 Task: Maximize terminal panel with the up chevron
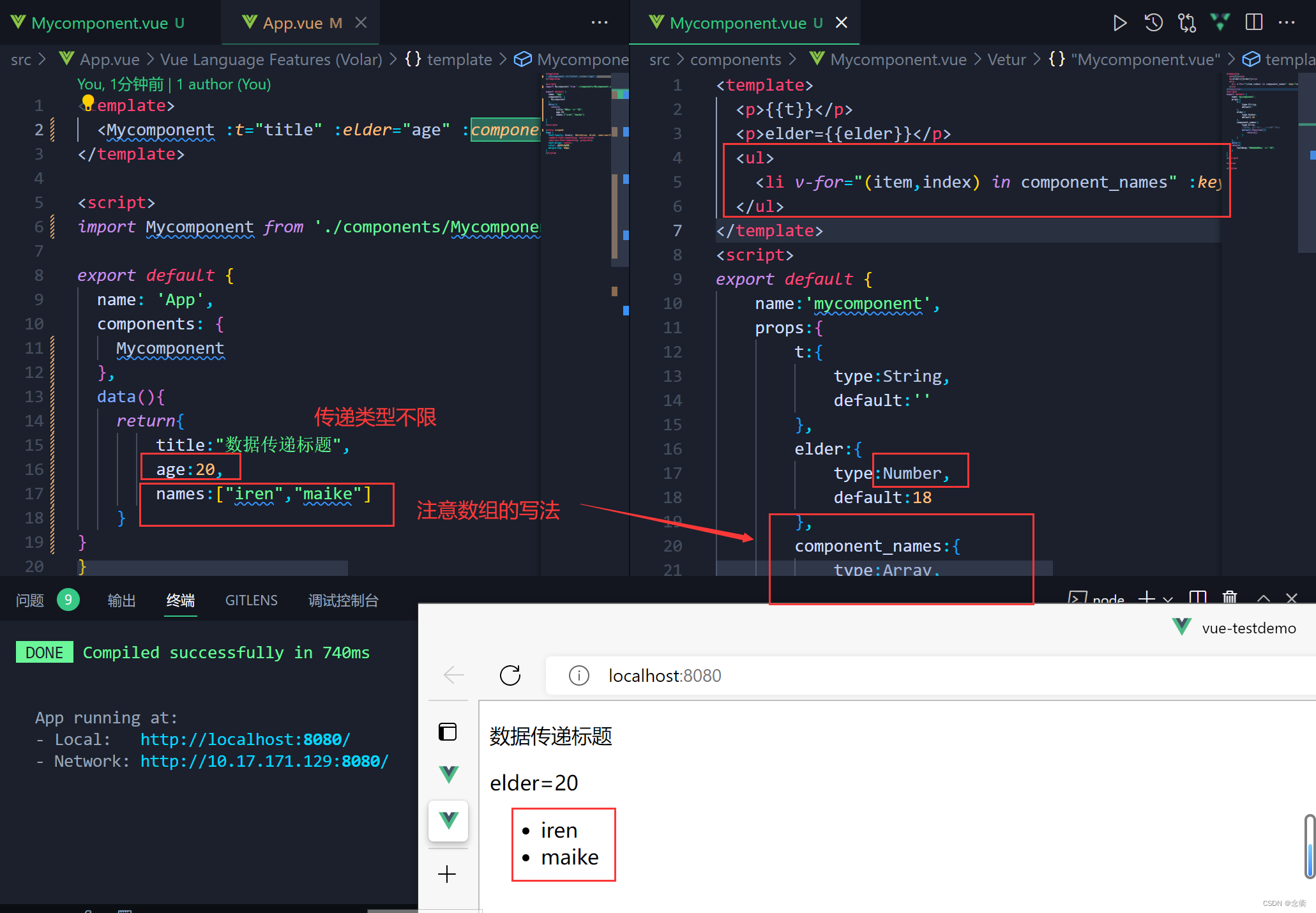tap(1263, 598)
